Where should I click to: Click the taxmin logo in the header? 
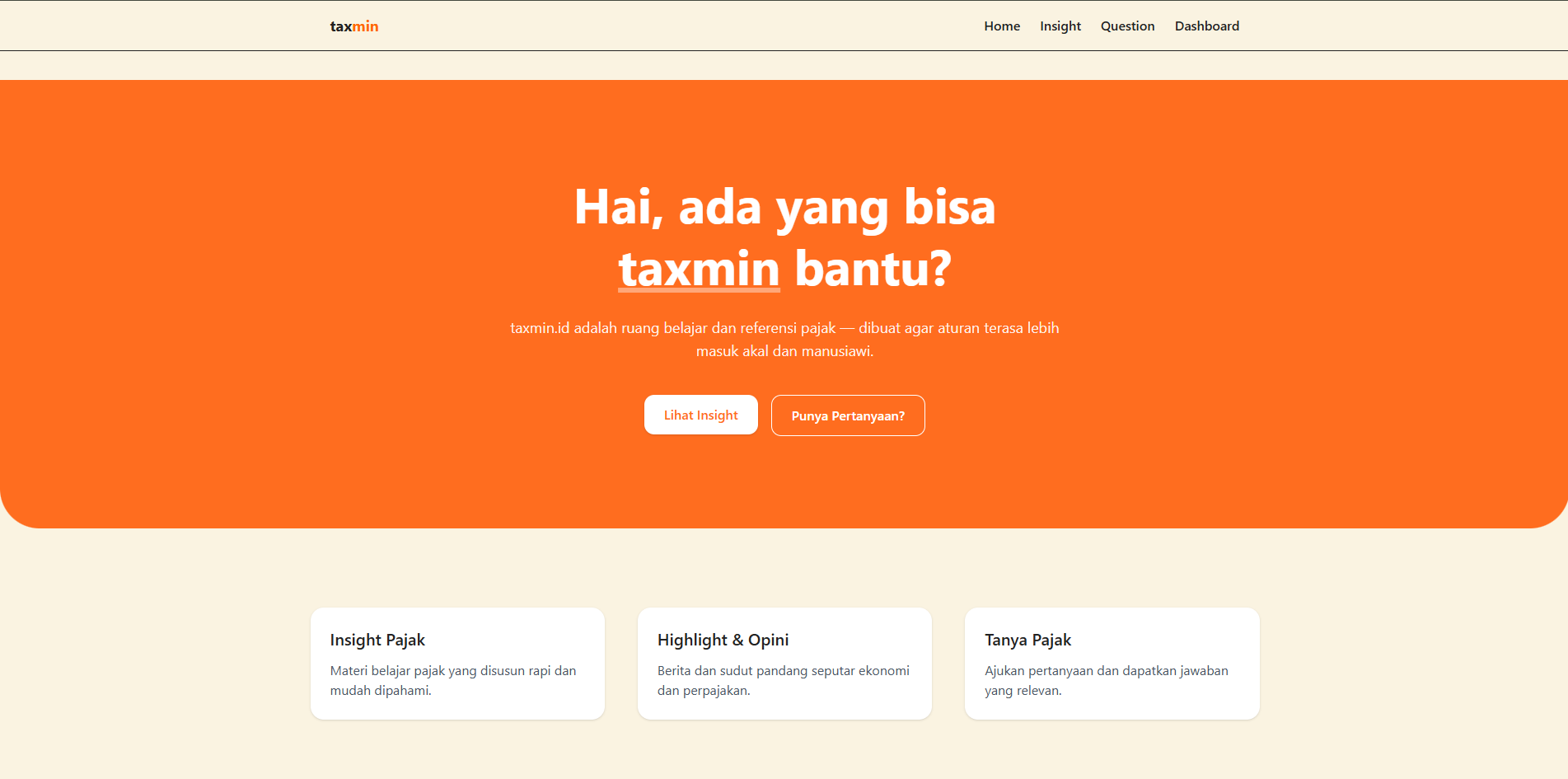[353, 26]
